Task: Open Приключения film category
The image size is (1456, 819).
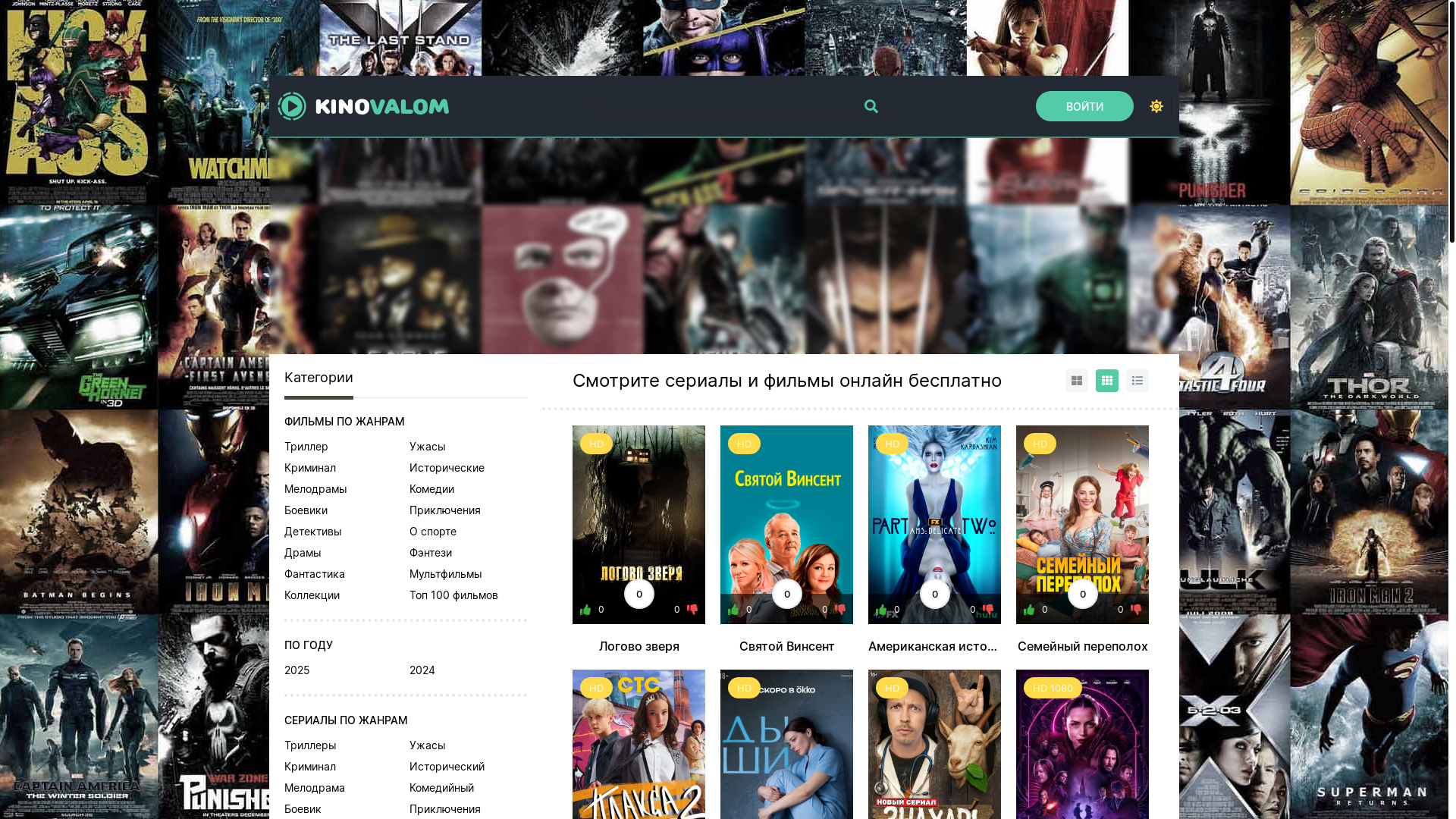Action: click(x=445, y=510)
